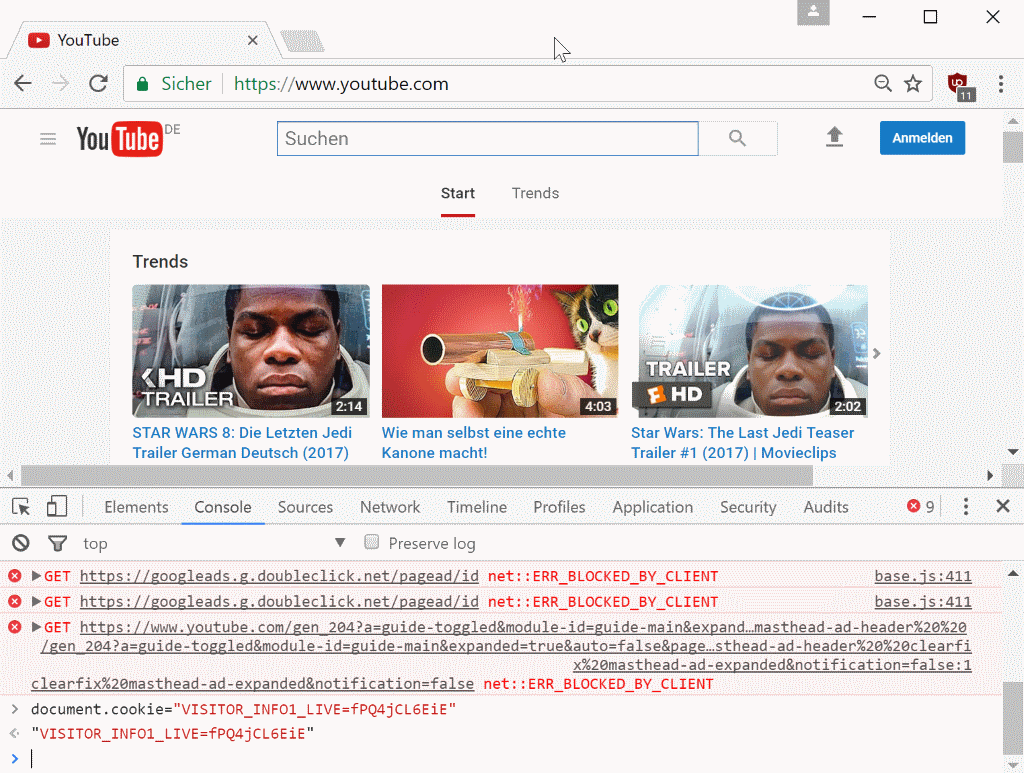Screen dimensions: 1024x773
Task: Click the red error count badge
Action: 920,507
